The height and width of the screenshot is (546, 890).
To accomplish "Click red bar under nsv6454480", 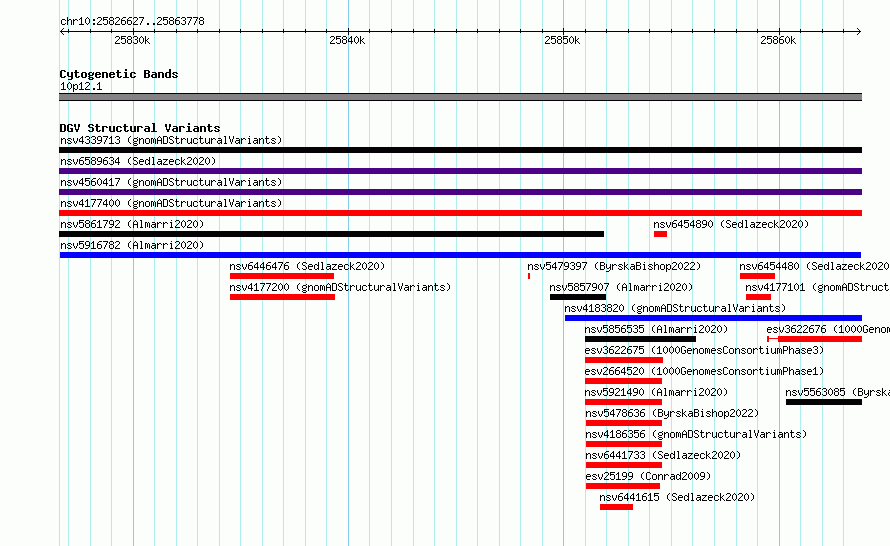I will point(757,276).
